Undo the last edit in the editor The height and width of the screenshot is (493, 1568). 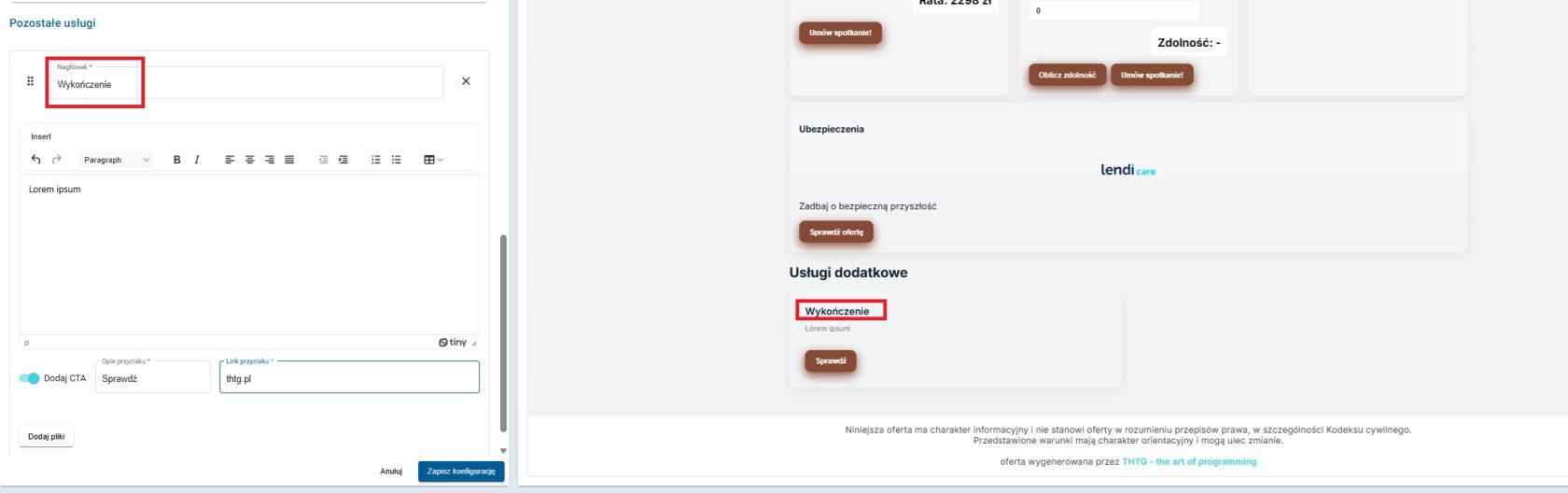[x=36, y=160]
